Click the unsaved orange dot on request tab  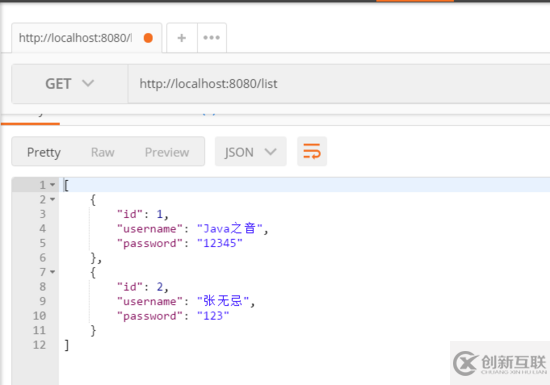tap(148, 38)
